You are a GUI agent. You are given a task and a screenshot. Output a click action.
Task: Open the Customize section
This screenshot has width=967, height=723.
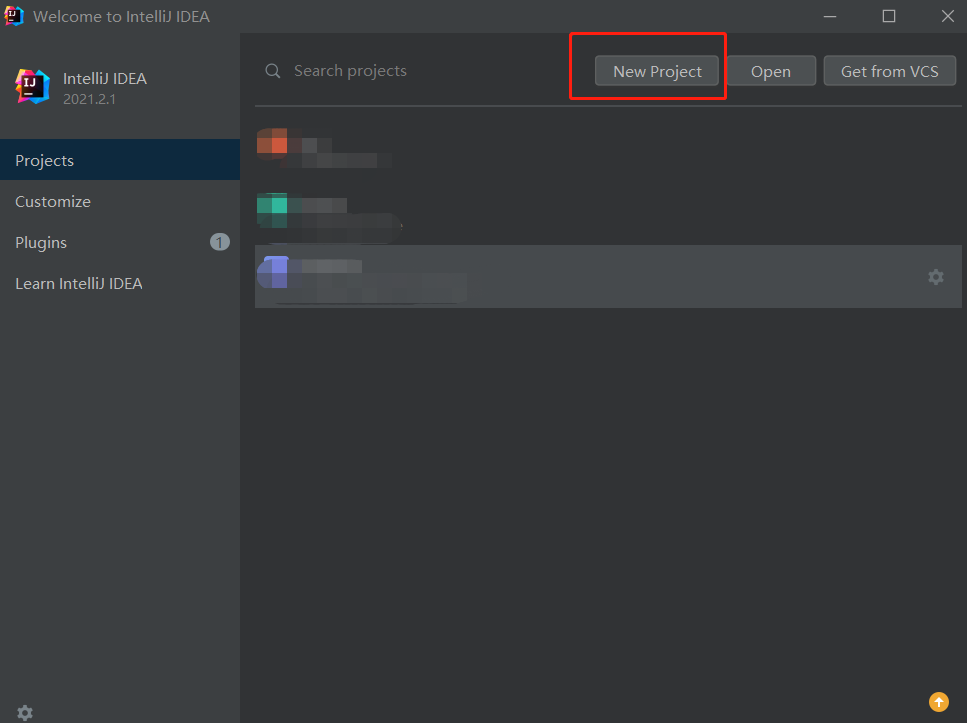pyautogui.click(x=120, y=201)
